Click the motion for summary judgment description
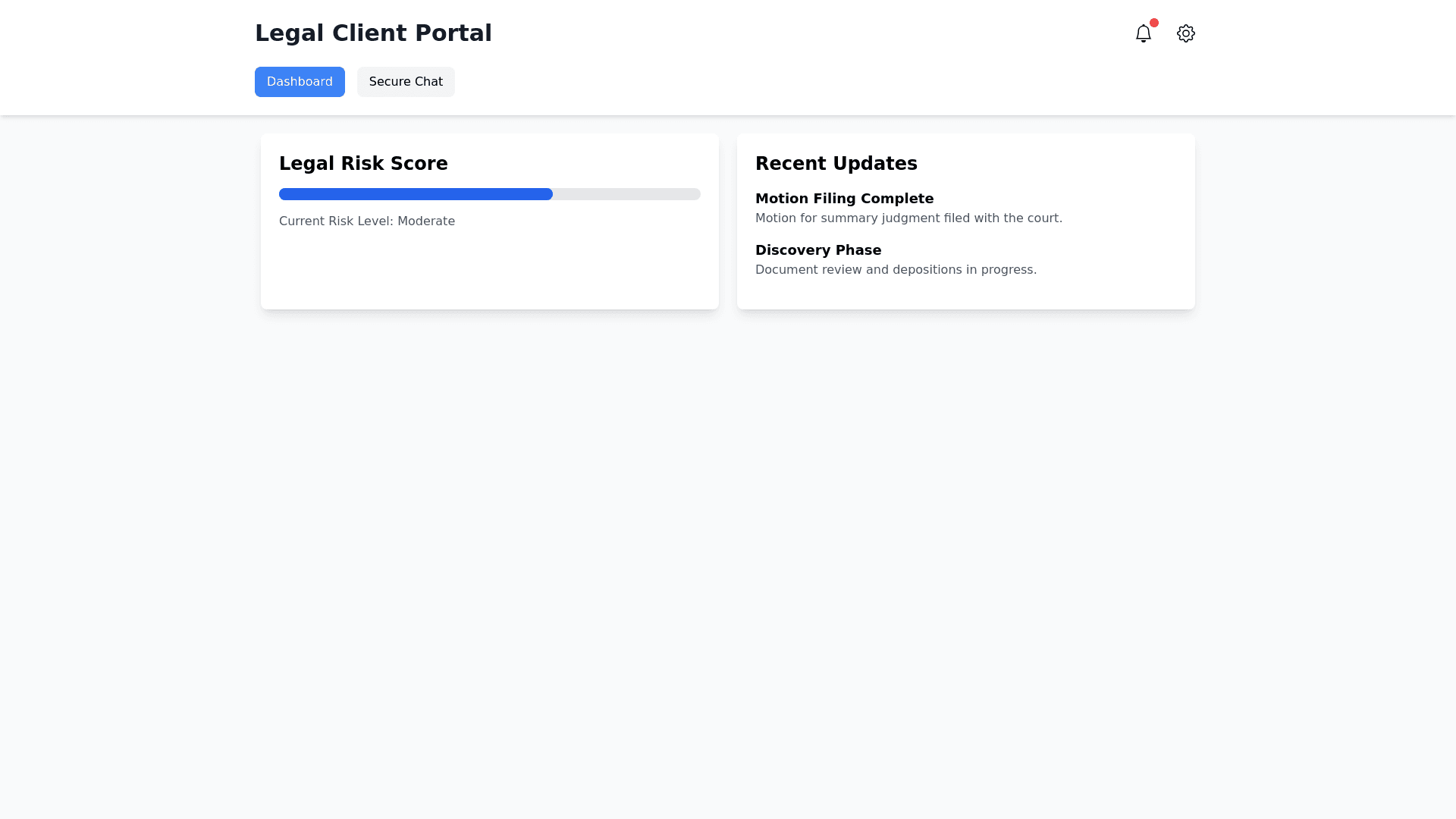This screenshot has width=1456, height=819. (x=908, y=218)
